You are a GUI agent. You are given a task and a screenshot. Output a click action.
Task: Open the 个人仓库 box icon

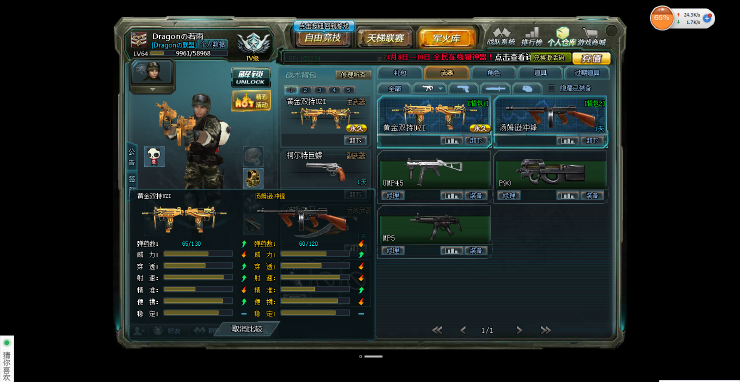click(x=562, y=36)
